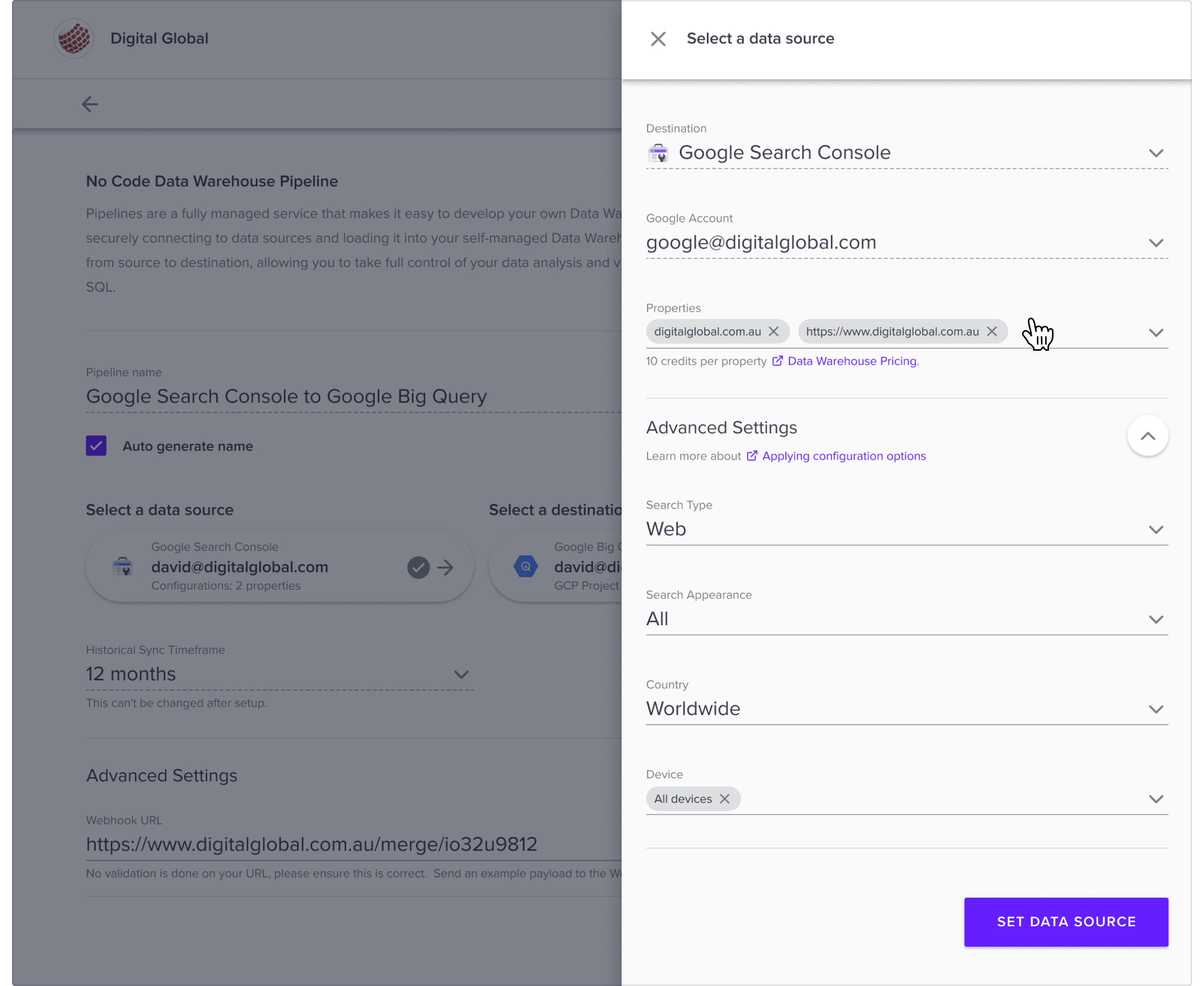Click the Set Data Source button

[x=1066, y=922]
